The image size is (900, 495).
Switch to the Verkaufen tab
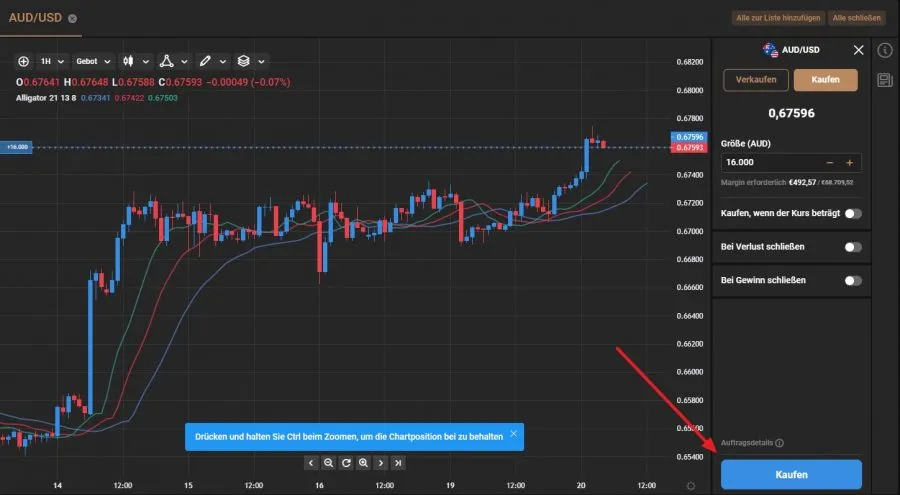[756, 80]
